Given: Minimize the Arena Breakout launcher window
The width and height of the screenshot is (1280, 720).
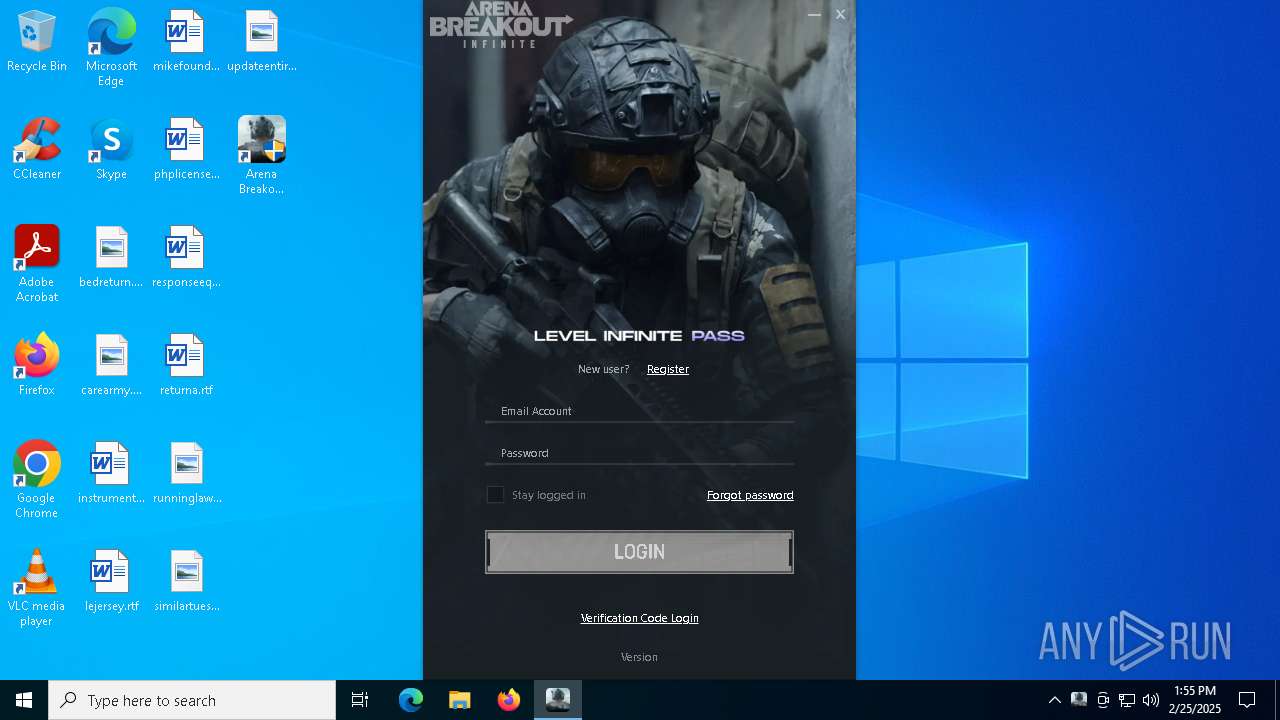Looking at the screenshot, I should [814, 14].
